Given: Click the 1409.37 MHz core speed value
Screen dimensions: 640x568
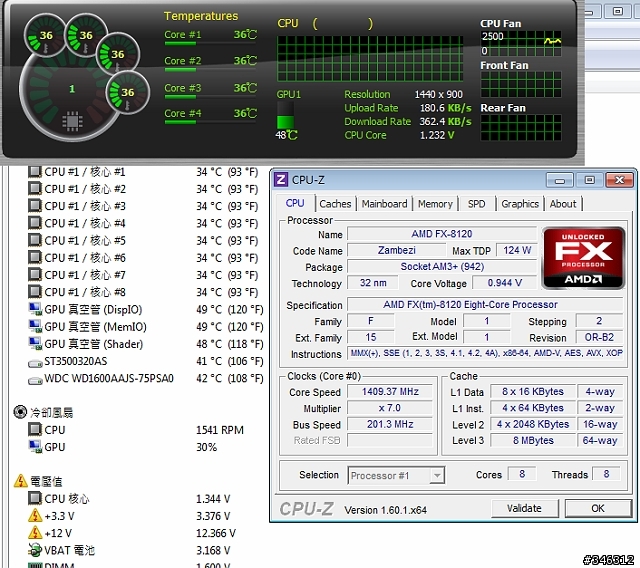Looking at the screenshot, I should coord(390,392).
